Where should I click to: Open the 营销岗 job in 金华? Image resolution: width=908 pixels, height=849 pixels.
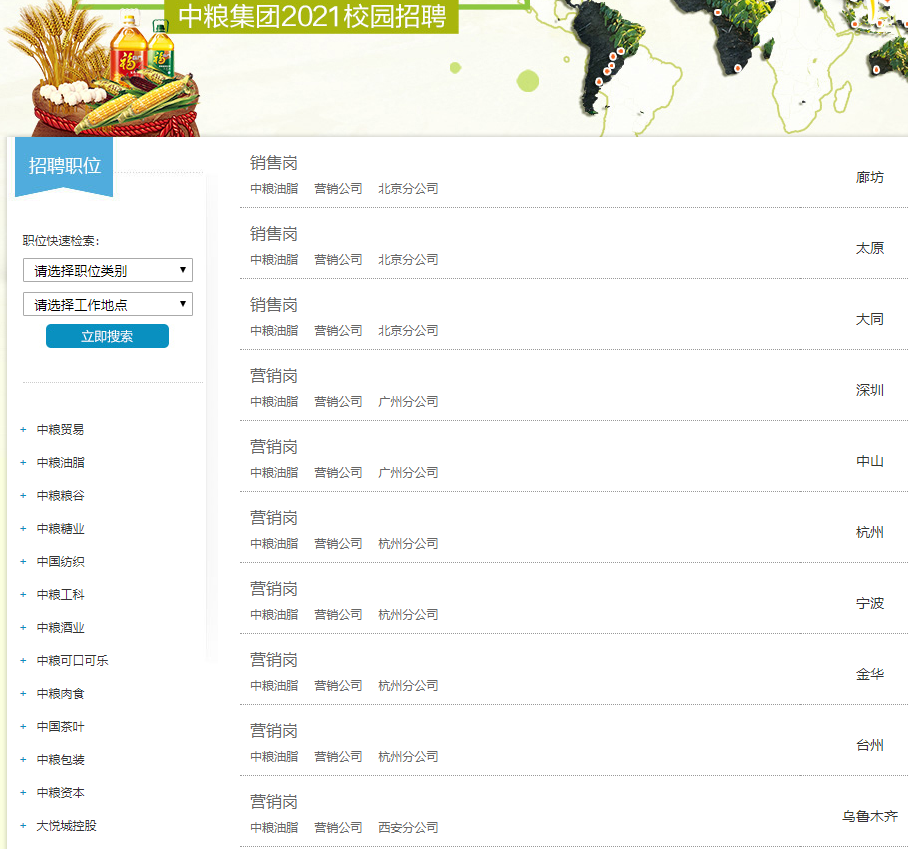tap(273, 660)
